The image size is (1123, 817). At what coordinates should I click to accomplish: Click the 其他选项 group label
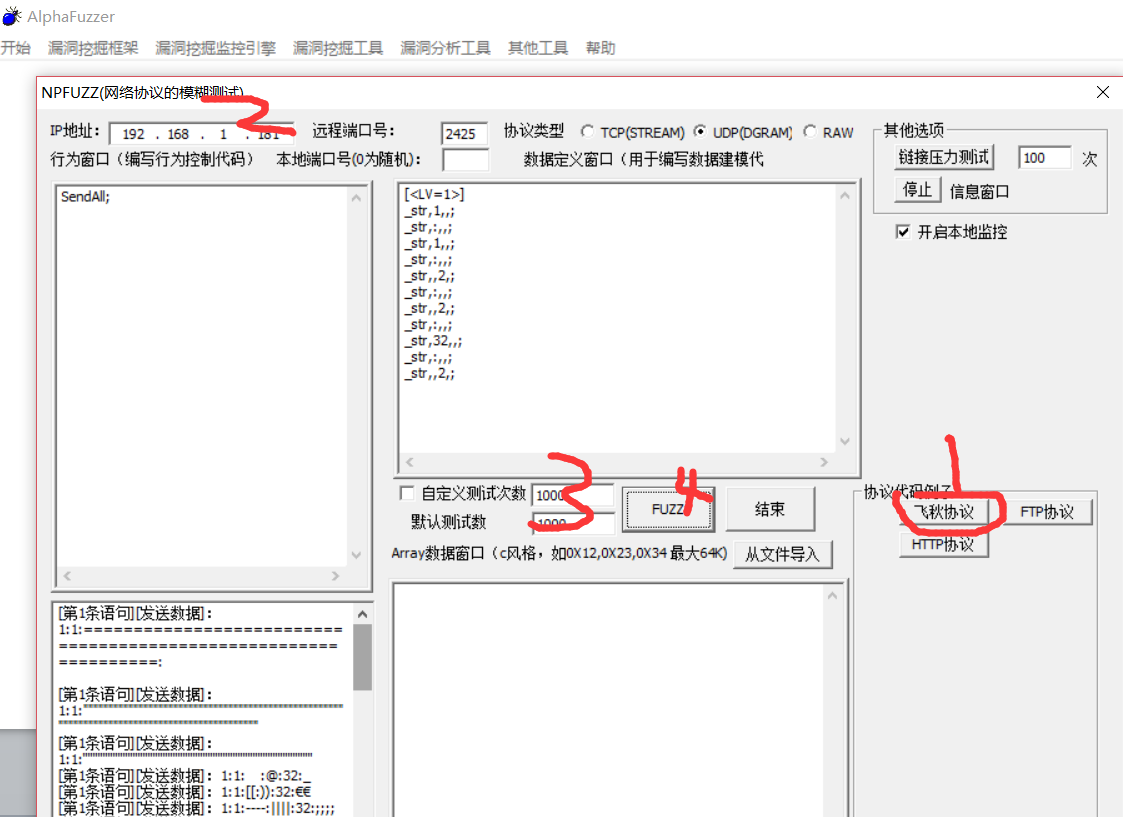[914, 130]
